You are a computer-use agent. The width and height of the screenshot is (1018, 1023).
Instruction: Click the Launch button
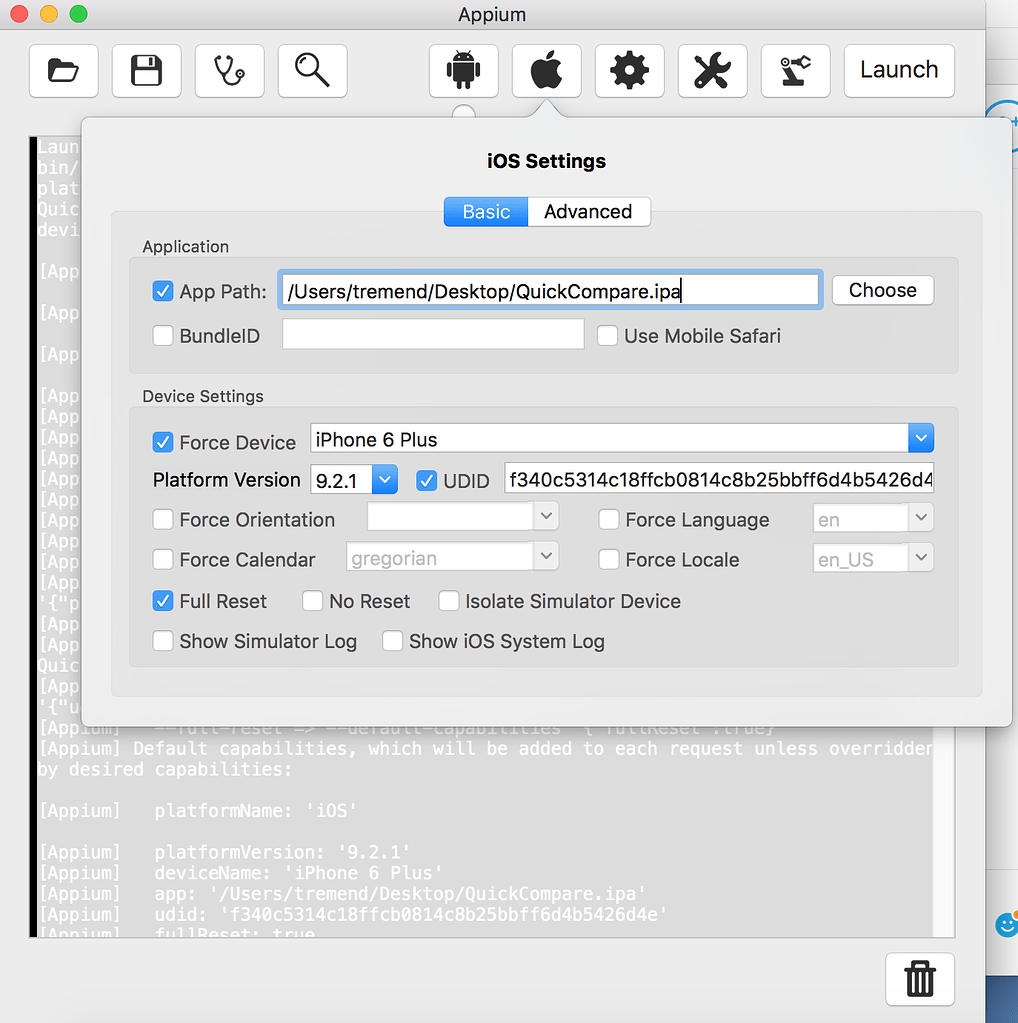[x=899, y=70]
